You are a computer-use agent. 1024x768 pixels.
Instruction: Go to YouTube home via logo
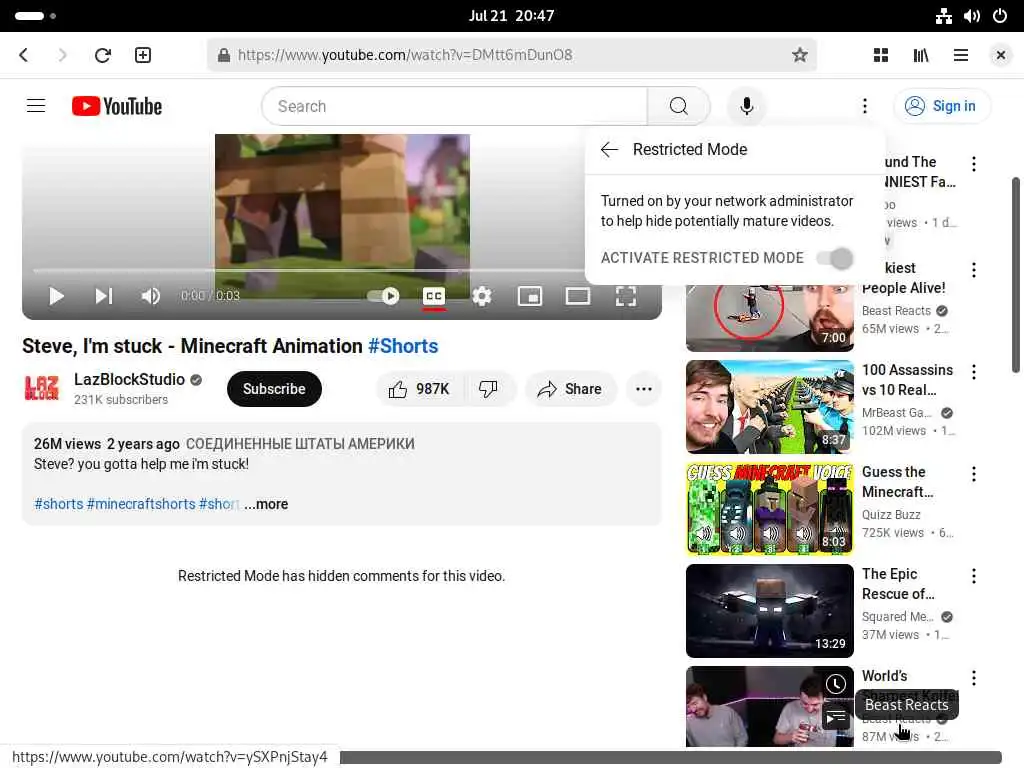(x=117, y=106)
